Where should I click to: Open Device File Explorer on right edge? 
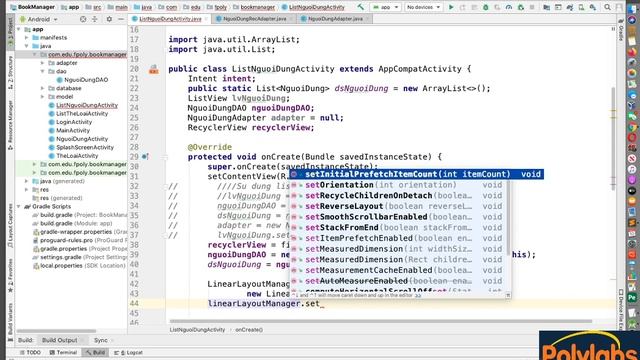620,310
